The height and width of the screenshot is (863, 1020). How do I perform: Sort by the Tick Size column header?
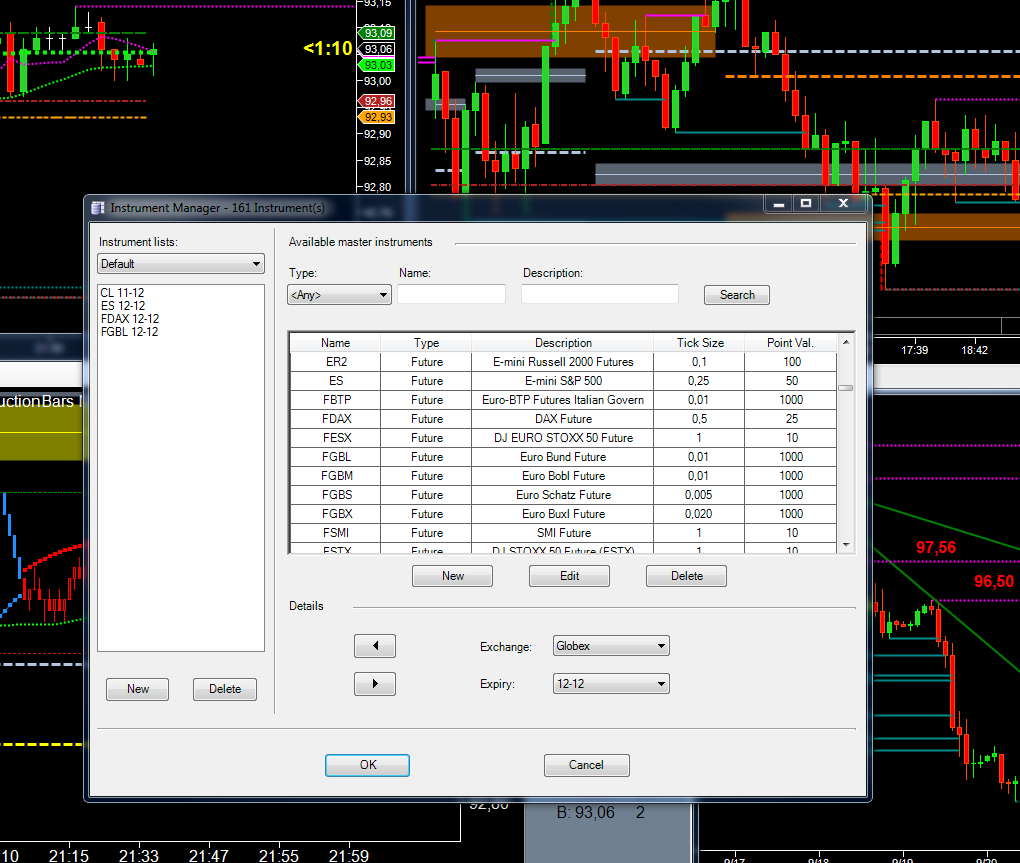coord(699,343)
